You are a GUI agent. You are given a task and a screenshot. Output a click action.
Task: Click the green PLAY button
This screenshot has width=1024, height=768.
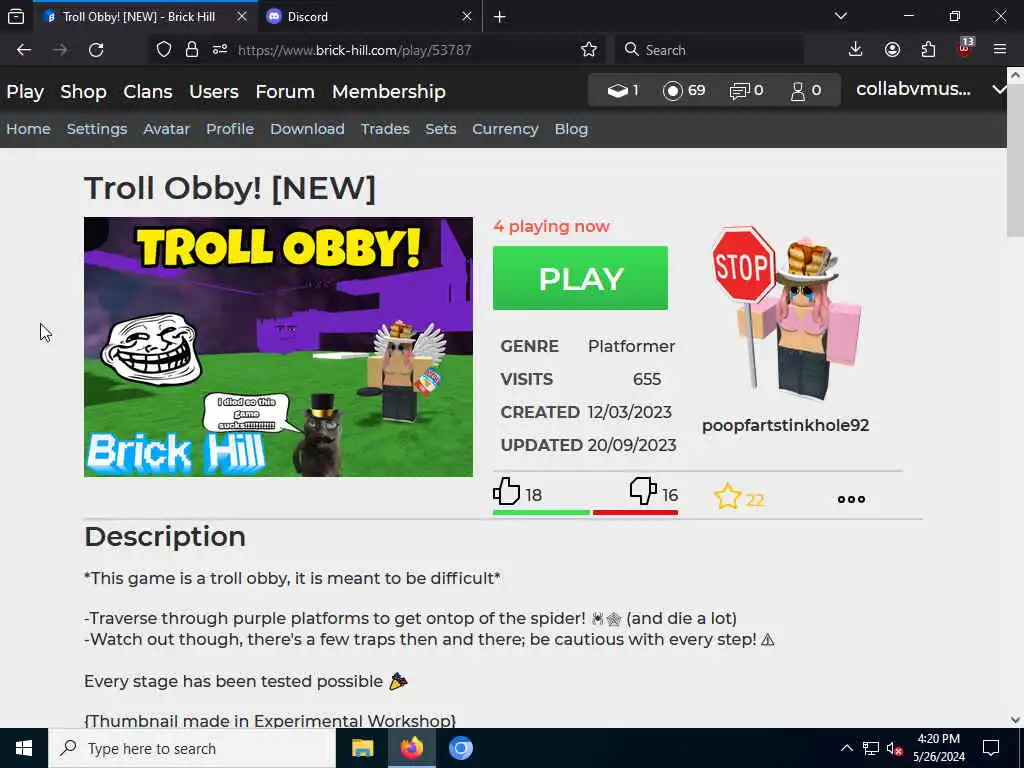click(x=580, y=278)
